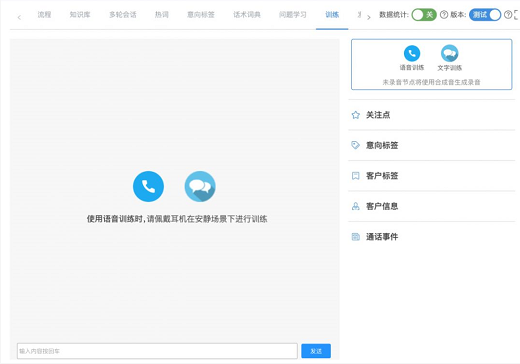This screenshot has width=520, height=364.
Task: Switch to the 知识库 tab
Action: [x=80, y=15]
